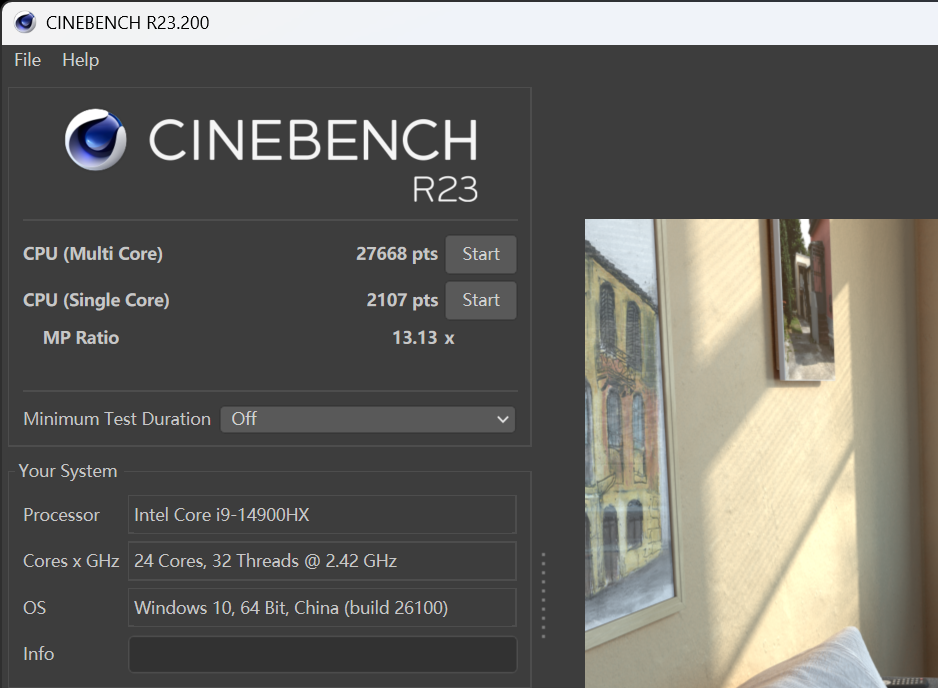Start the CPU Multi Core test
Screen dimensions: 938x688
click(x=481, y=254)
